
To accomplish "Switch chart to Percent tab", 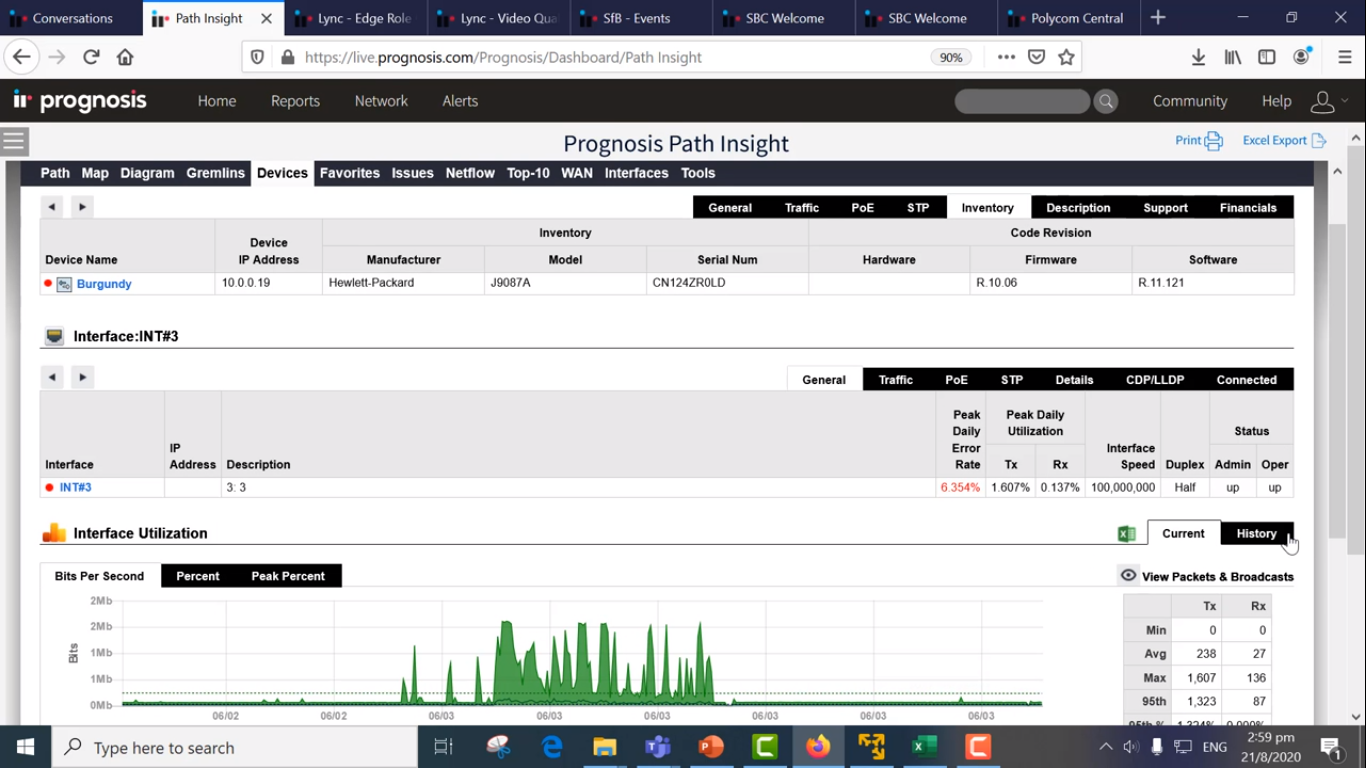I will tap(198, 576).
